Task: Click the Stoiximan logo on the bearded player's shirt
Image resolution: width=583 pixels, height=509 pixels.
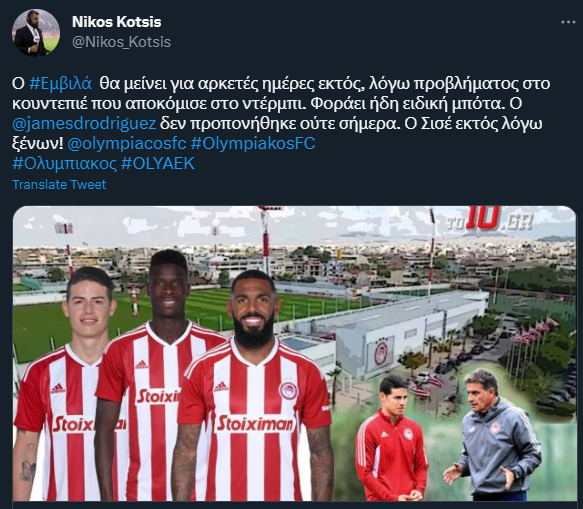Action: coord(255,424)
